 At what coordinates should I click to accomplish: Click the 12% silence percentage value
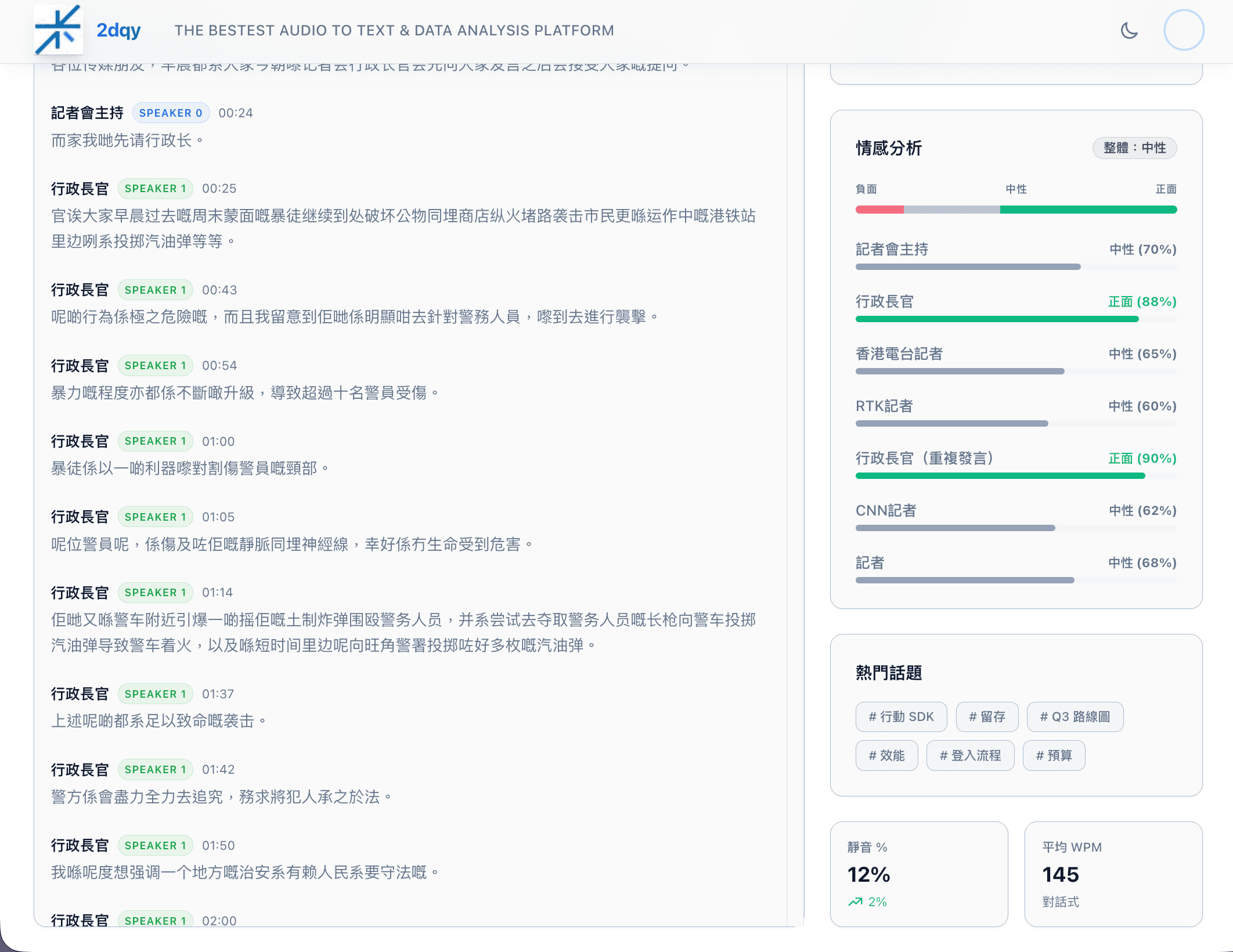pyautogui.click(x=868, y=875)
